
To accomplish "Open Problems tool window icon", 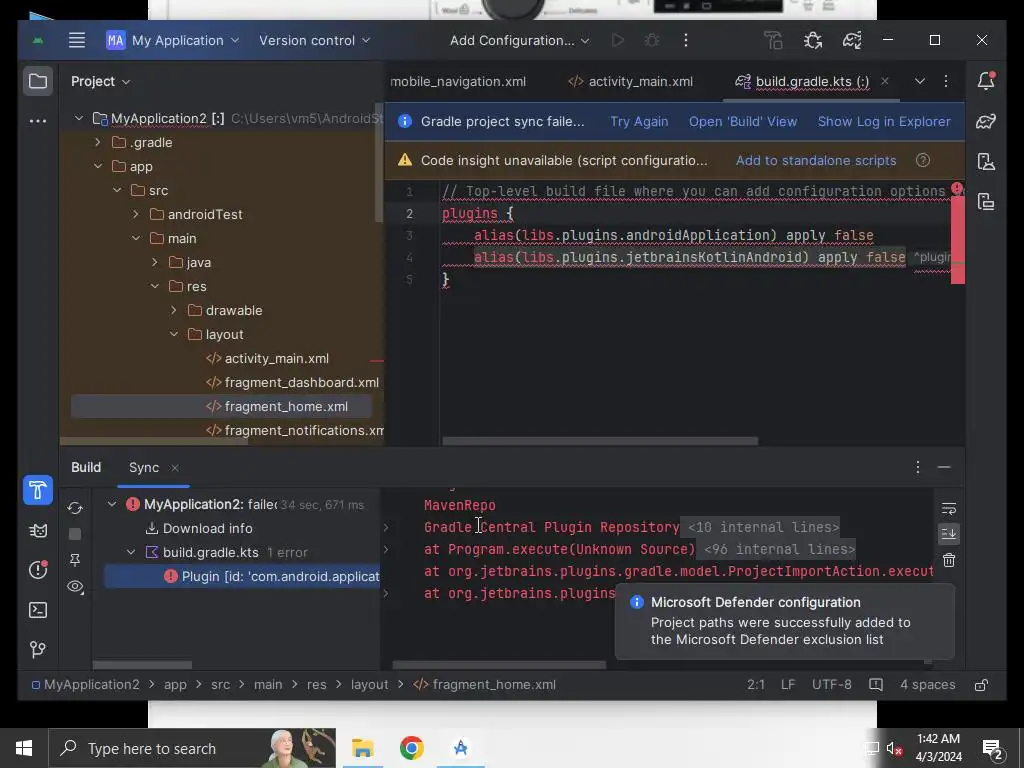I will [x=38, y=569].
